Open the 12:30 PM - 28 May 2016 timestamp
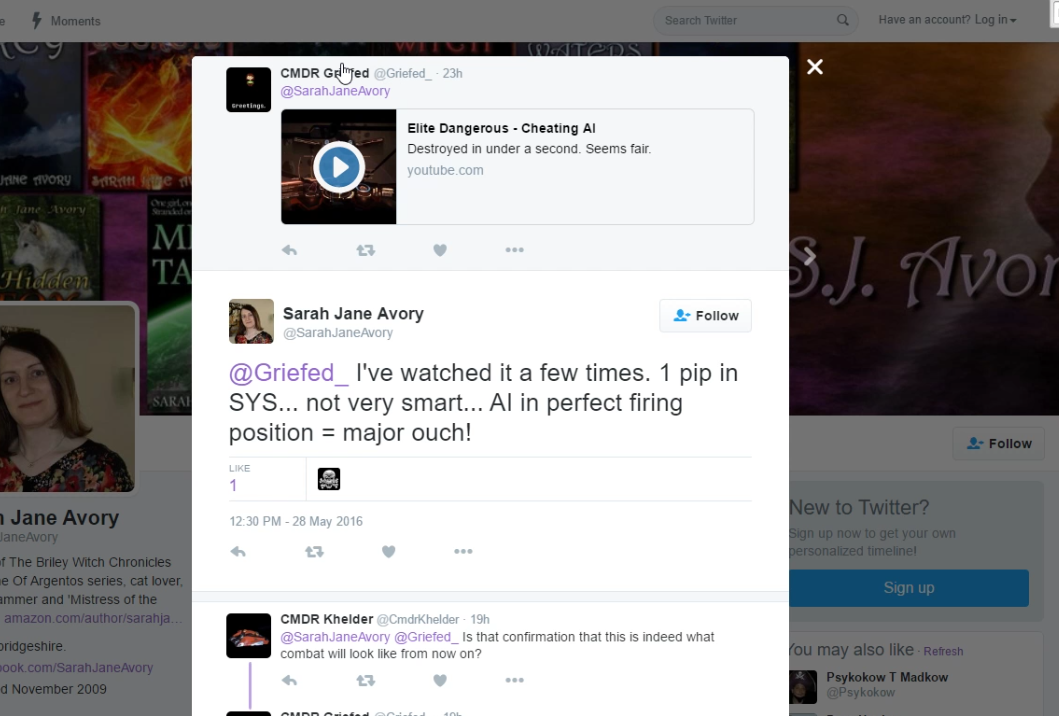Screen dimensions: 1059x716 pos(296,521)
